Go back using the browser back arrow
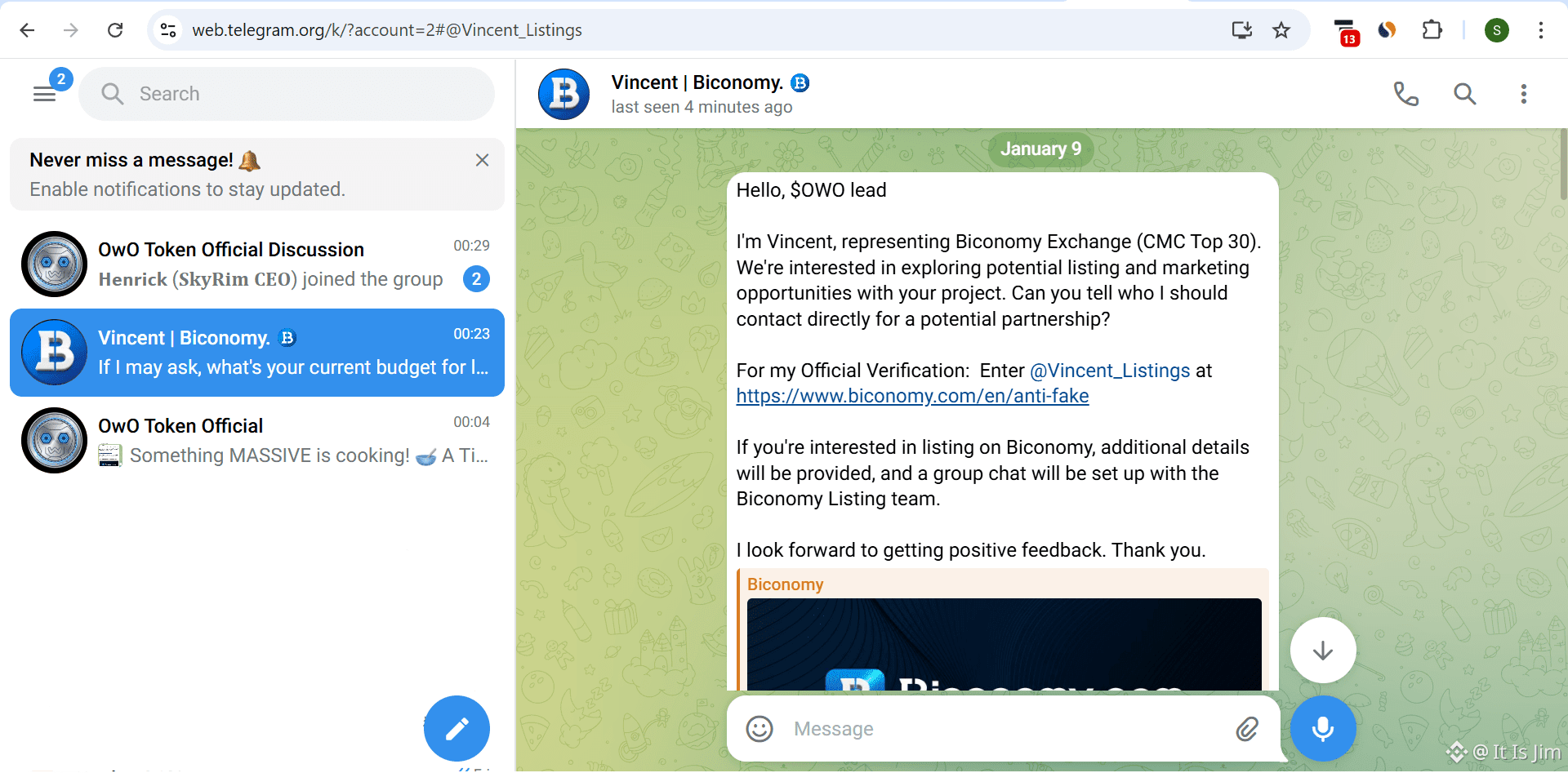Screen dimensions: 1568x773 pos(27,30)
